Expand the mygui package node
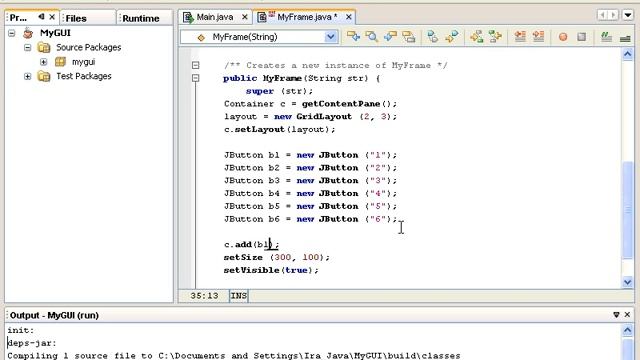This screenshot has height=360, width=640. tap(44, 62)
